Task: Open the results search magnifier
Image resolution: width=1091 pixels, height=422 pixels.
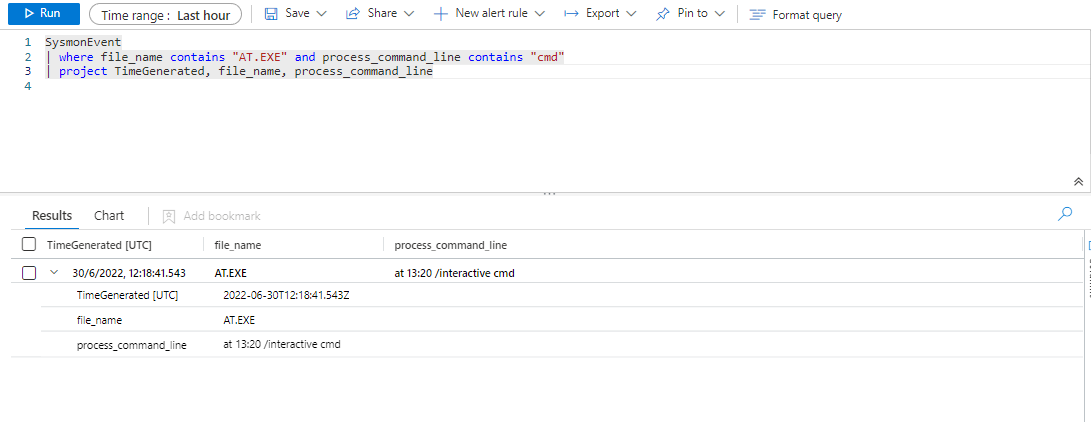Action: (1065, 213)
